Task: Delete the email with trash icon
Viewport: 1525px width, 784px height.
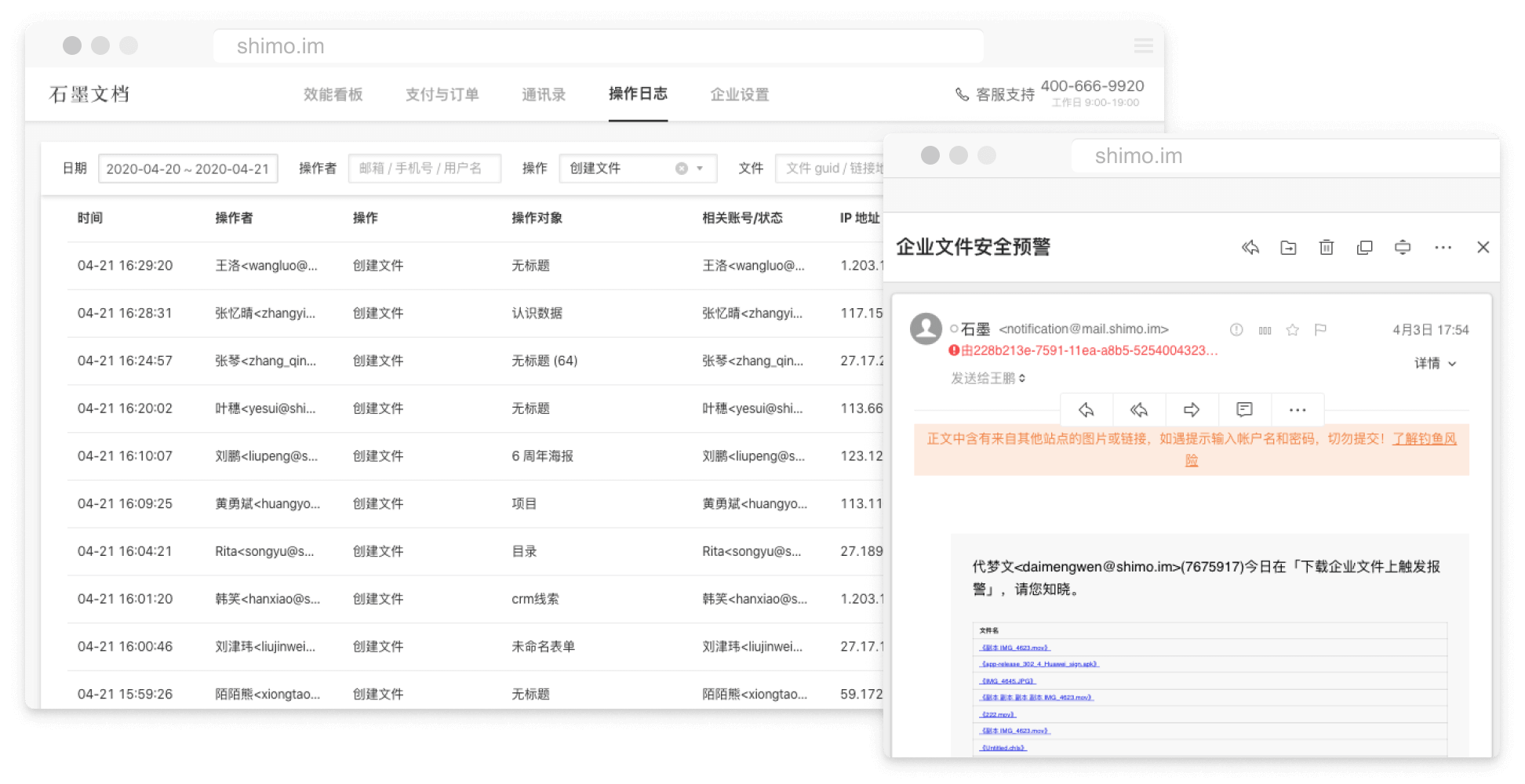Action: click(1327, 248)
